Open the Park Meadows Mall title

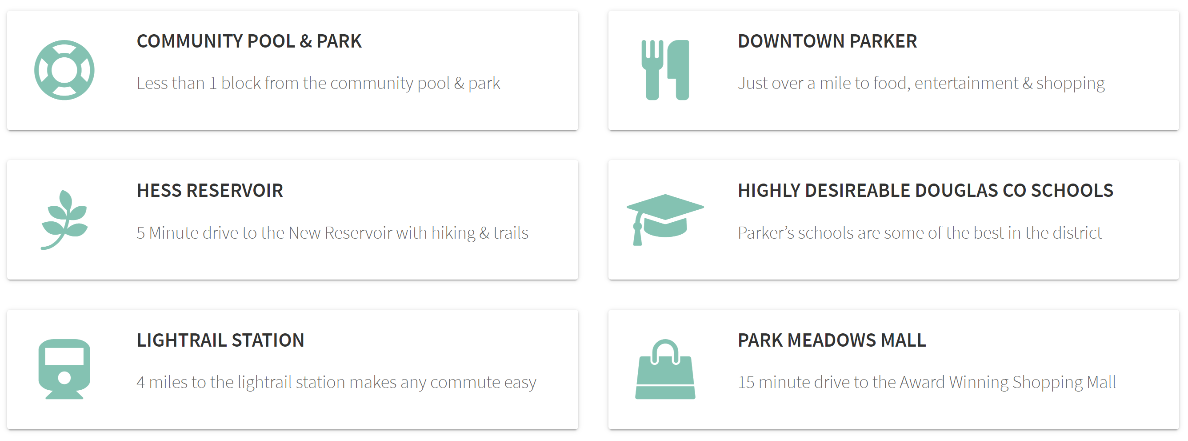[832, 340]
